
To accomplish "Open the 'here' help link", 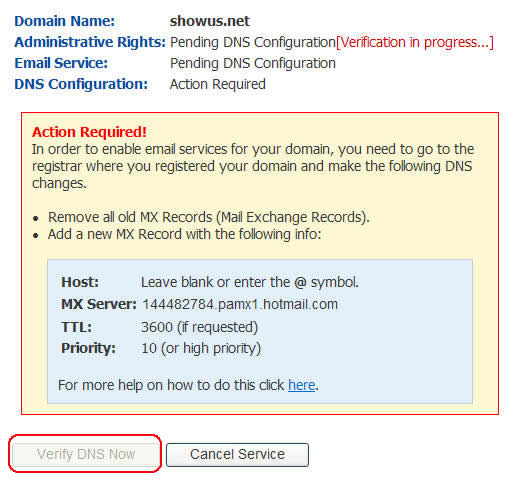I will (x=302, y=385).
